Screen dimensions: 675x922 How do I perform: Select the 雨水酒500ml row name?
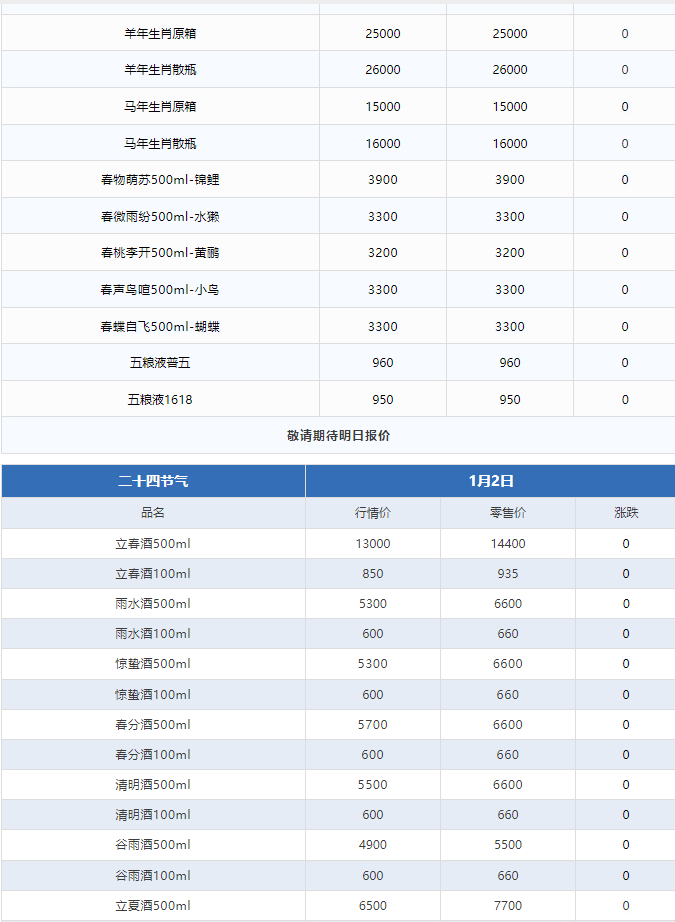pos(153,603)
